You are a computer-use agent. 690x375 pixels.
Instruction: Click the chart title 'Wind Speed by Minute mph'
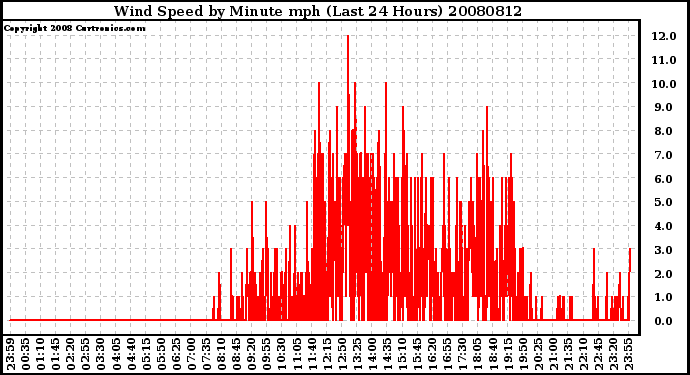[217, 11]
